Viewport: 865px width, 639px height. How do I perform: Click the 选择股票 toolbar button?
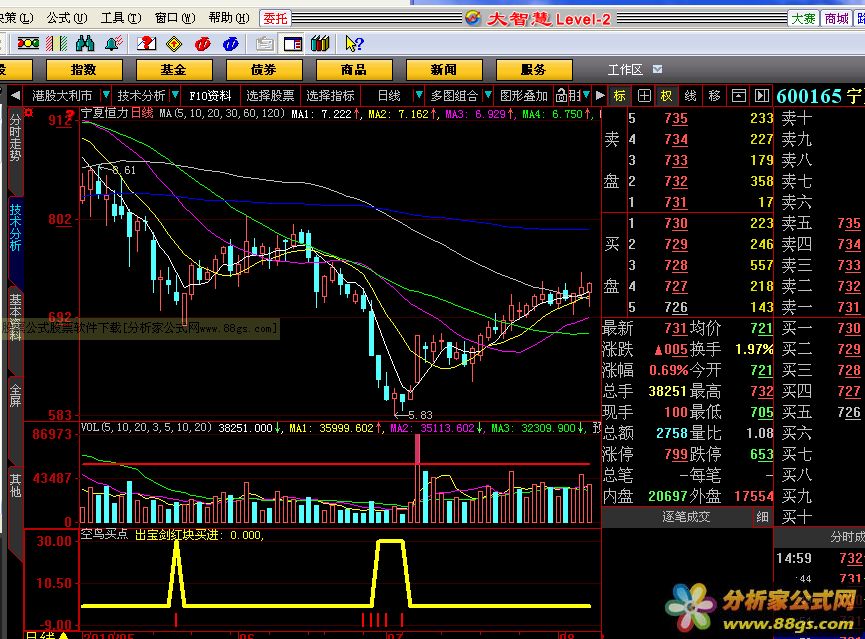click(x=270, y=96)
